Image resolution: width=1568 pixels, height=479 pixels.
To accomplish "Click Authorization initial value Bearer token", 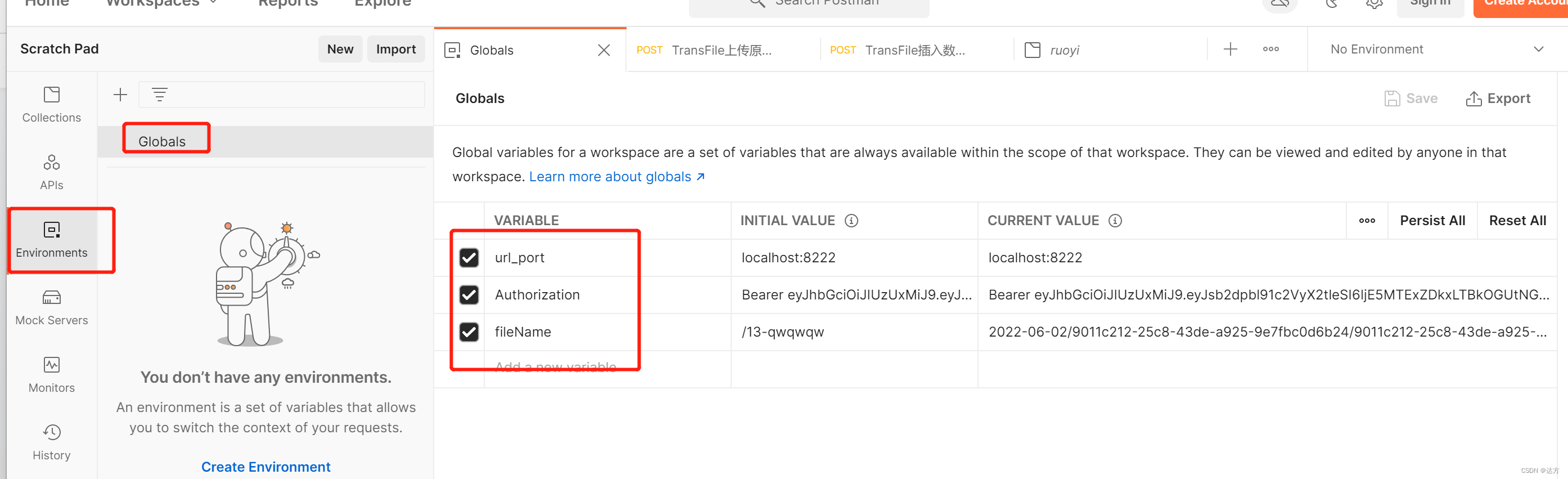I will pos(854,295).
